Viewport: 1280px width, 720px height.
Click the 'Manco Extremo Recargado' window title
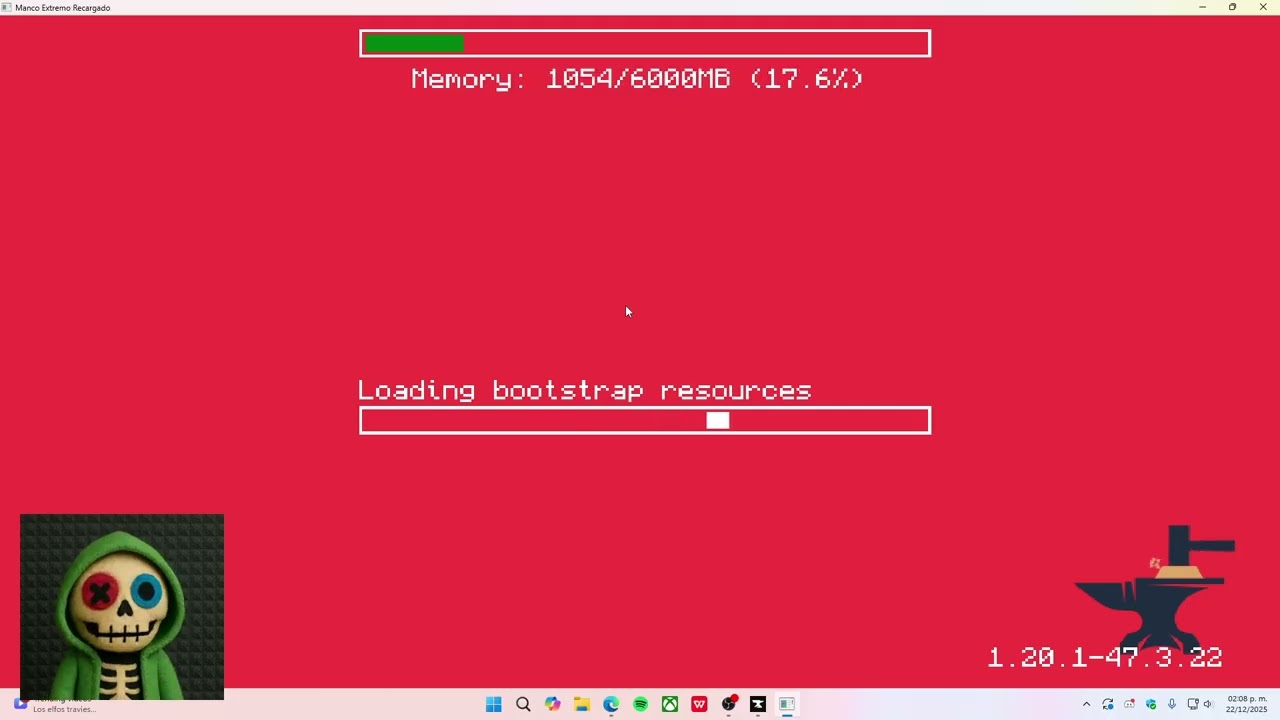pyautogui.click(x=63, y=7)
